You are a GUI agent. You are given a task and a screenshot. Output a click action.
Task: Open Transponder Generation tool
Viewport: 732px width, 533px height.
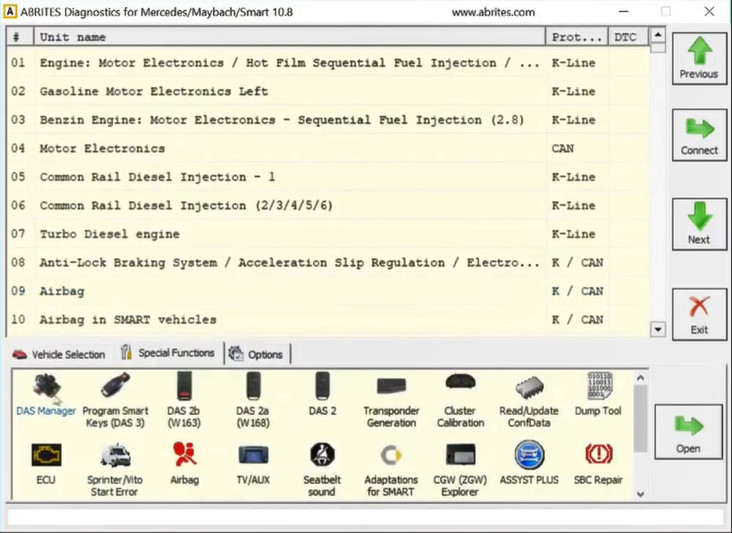click(391, 400)
